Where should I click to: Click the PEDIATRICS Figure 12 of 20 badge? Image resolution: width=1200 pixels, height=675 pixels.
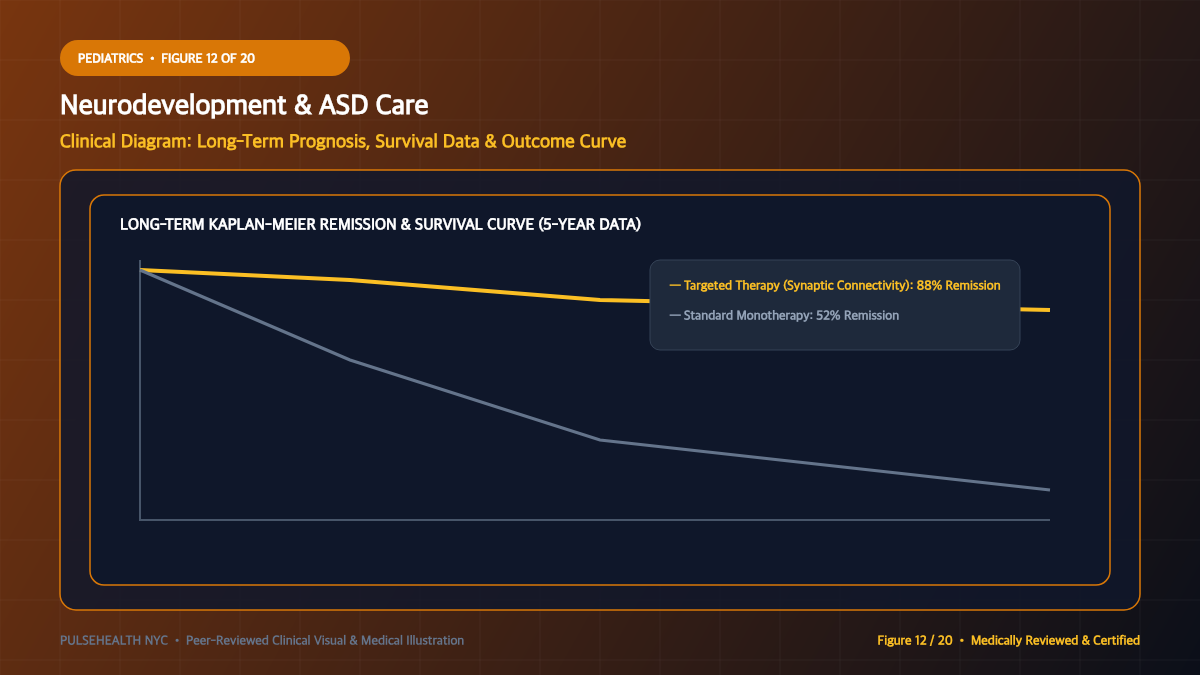(205, 58)
